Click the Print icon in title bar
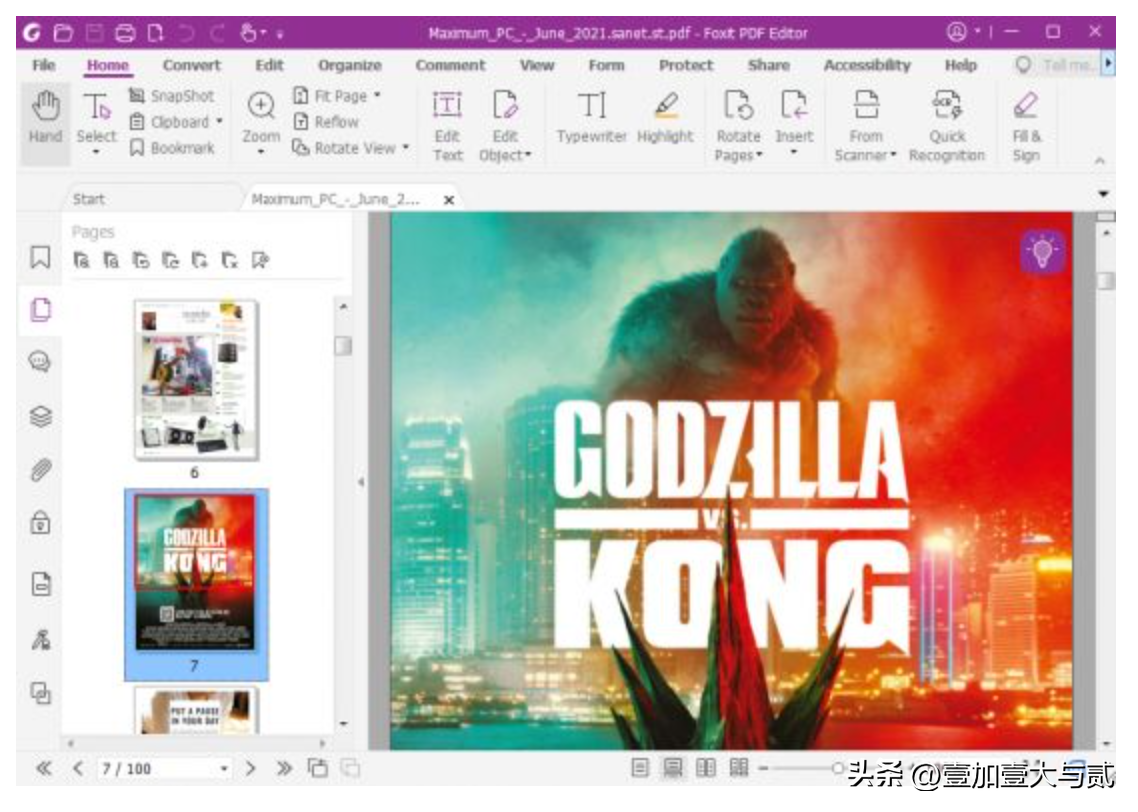 [125, 33]
